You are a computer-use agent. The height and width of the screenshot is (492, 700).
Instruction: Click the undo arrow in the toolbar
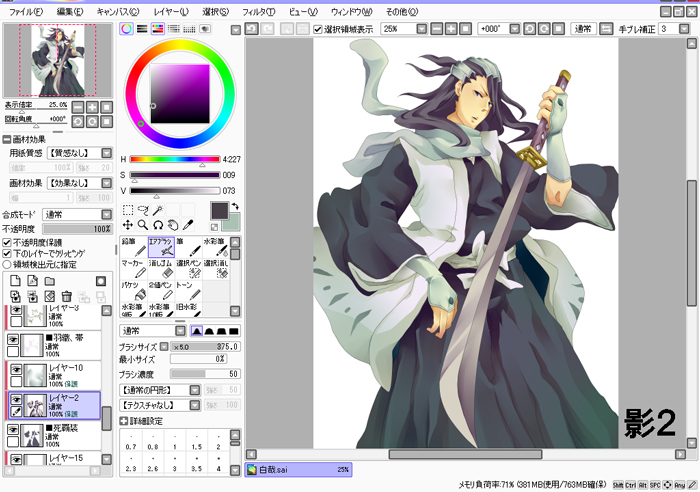pyautogui.click(x=252, y=29)
